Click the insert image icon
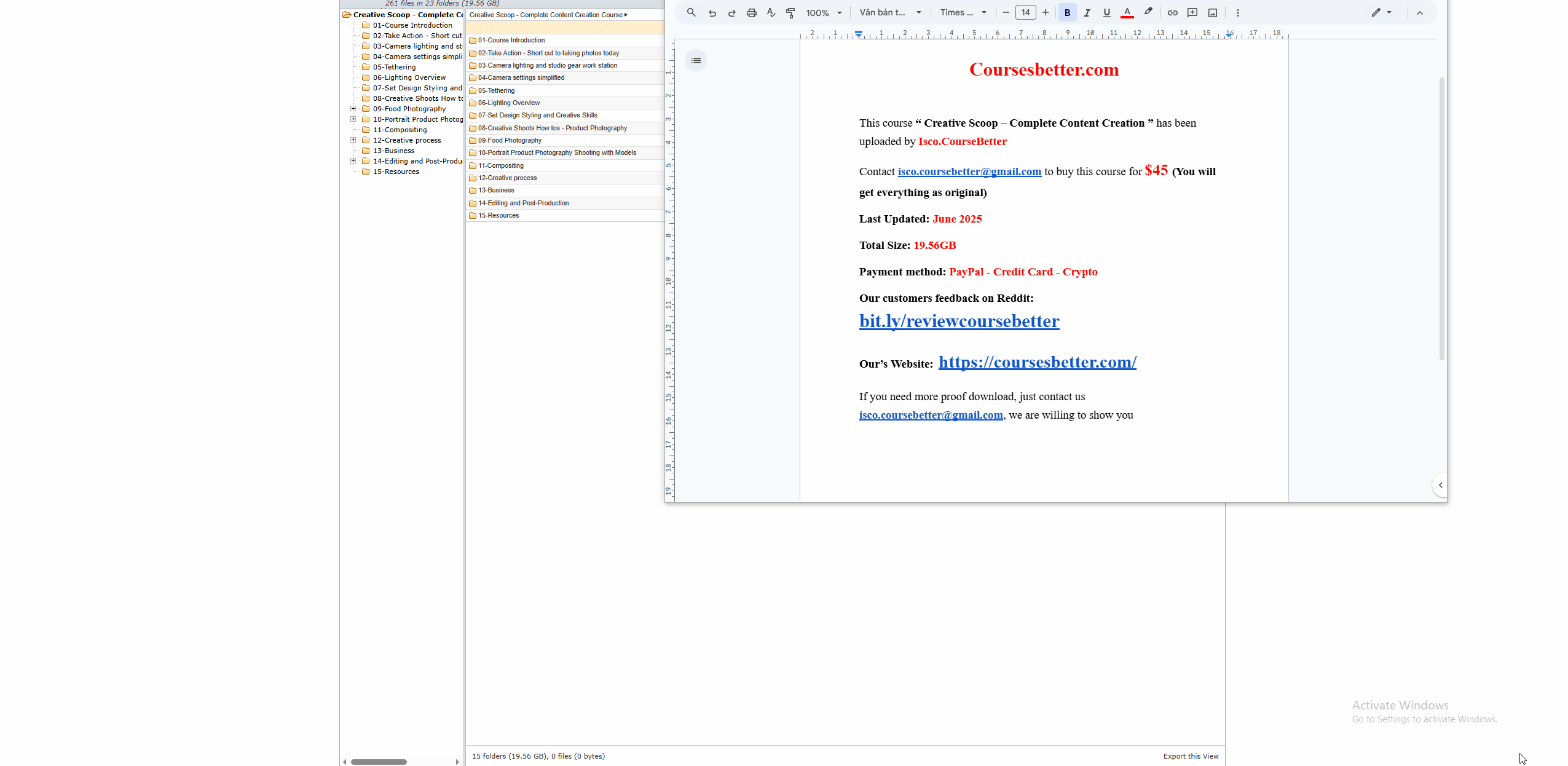1568x766 pixels. click(1212, 13)
